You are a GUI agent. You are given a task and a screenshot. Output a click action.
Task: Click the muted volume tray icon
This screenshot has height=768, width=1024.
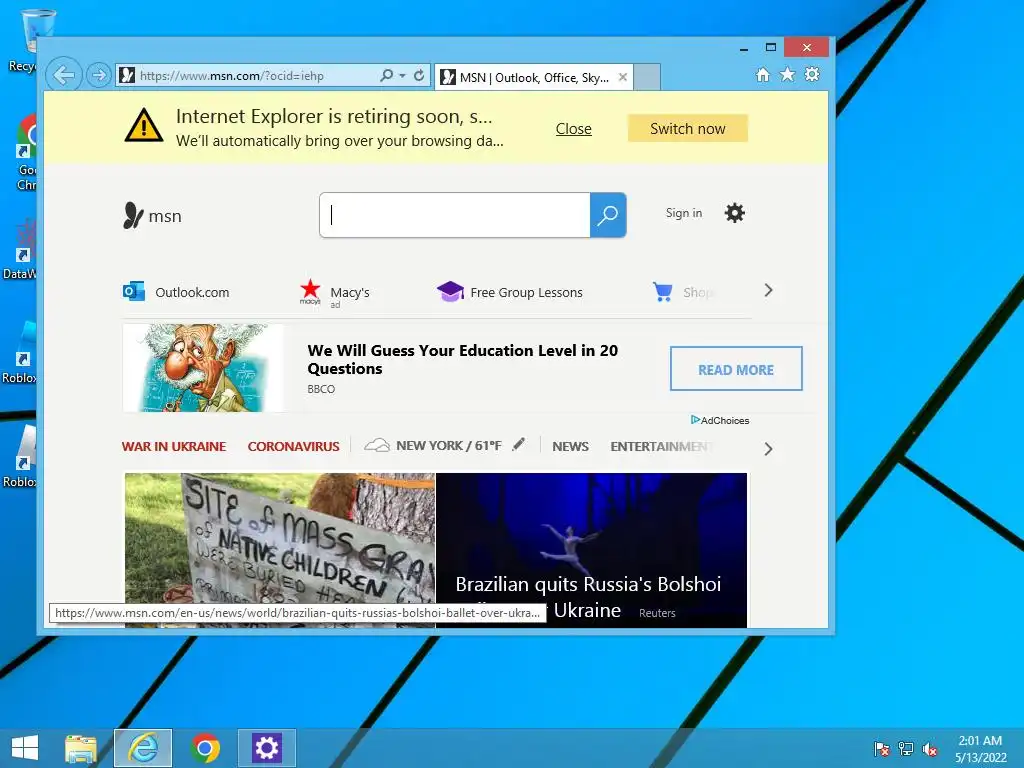tap(930, 749)
